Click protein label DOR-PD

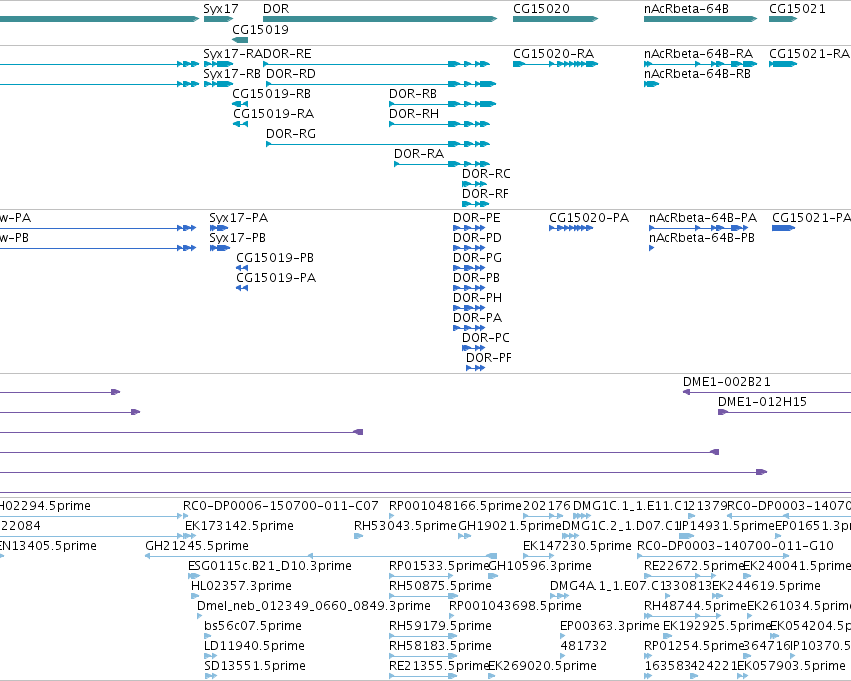477,238
